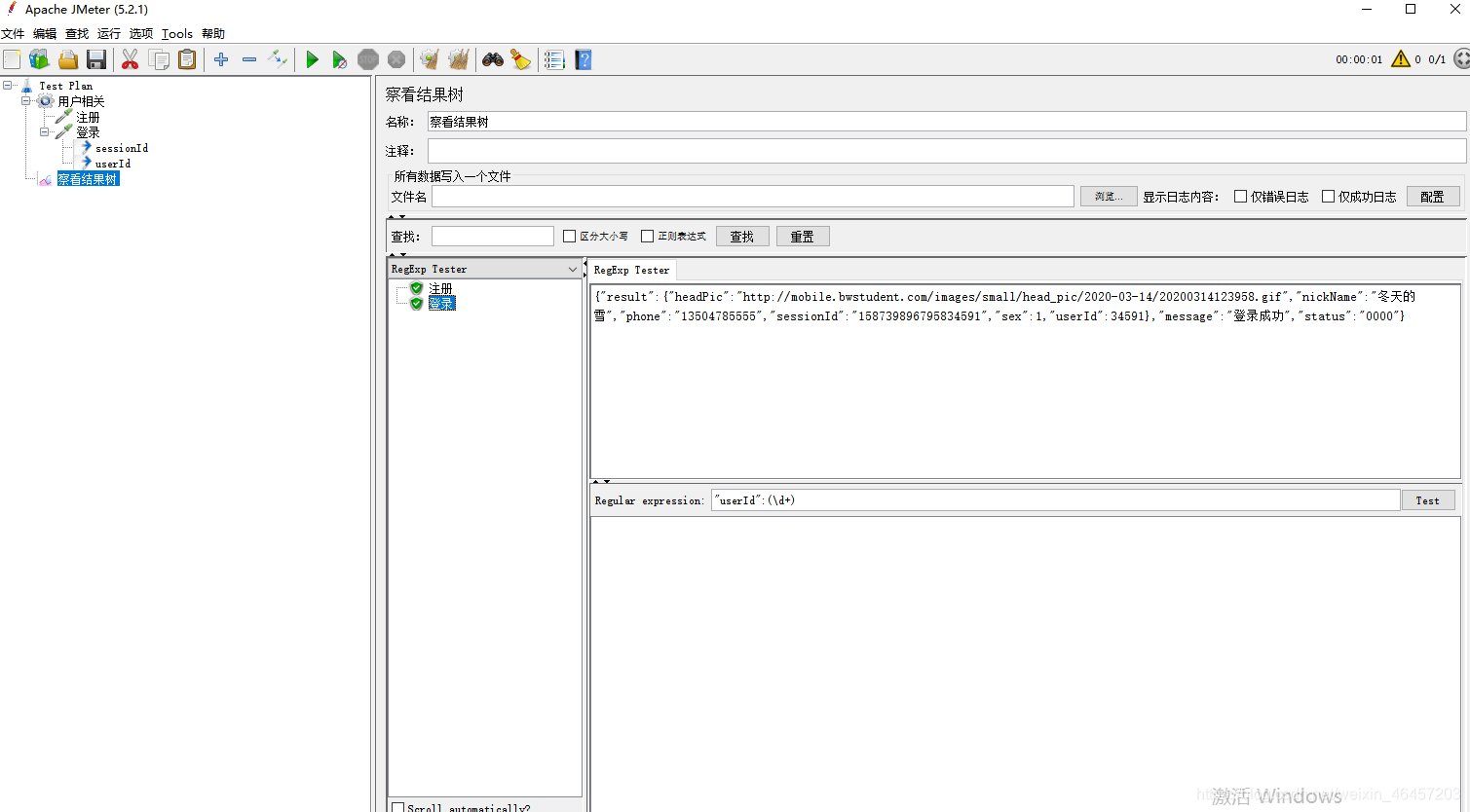Clear results with single broom icon
Image resolution: width=1470 pixels, height=812 pixels.
coord(430,60)
